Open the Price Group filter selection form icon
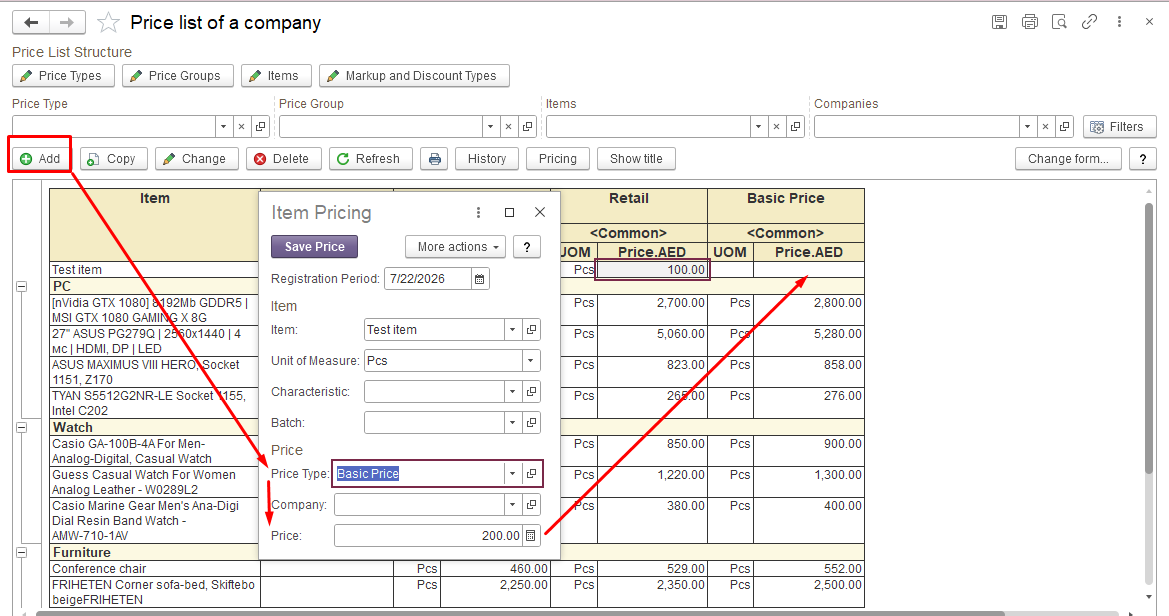The width and height of the screenshot is (1169, 616). pos(527,127)
